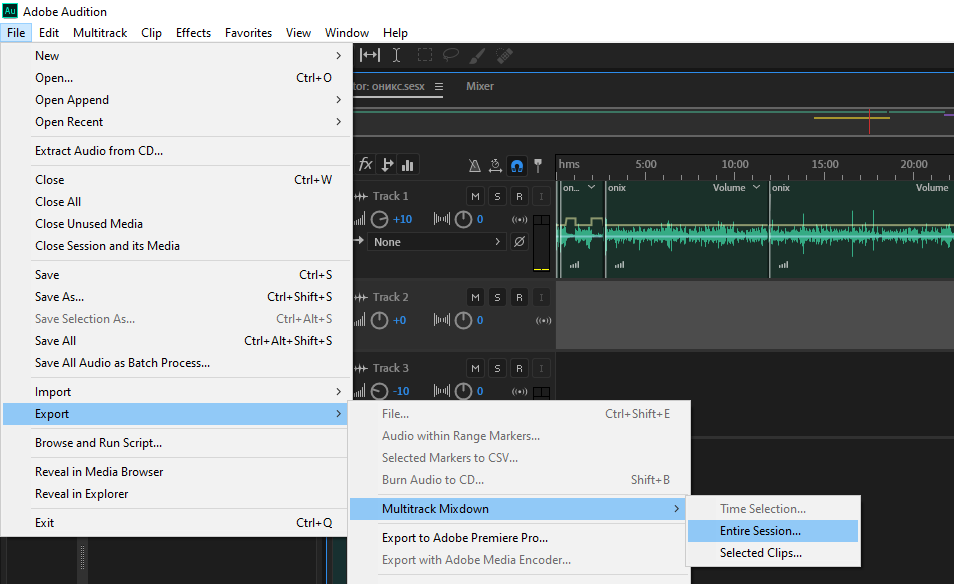This screenshot has width=954, height=584.
Task: Open Track 1 input dropdown showing None
Action: tap(437, 242)
